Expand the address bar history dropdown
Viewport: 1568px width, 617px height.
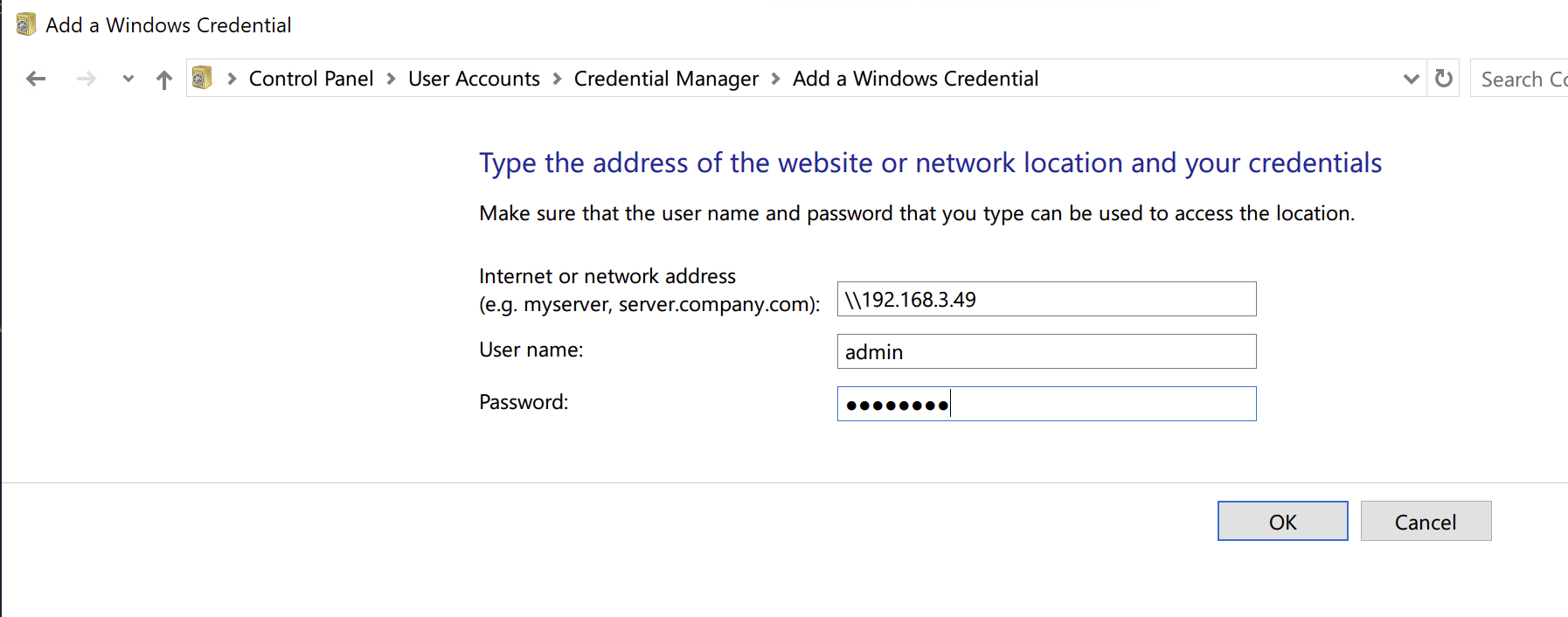coord(1411,79)
